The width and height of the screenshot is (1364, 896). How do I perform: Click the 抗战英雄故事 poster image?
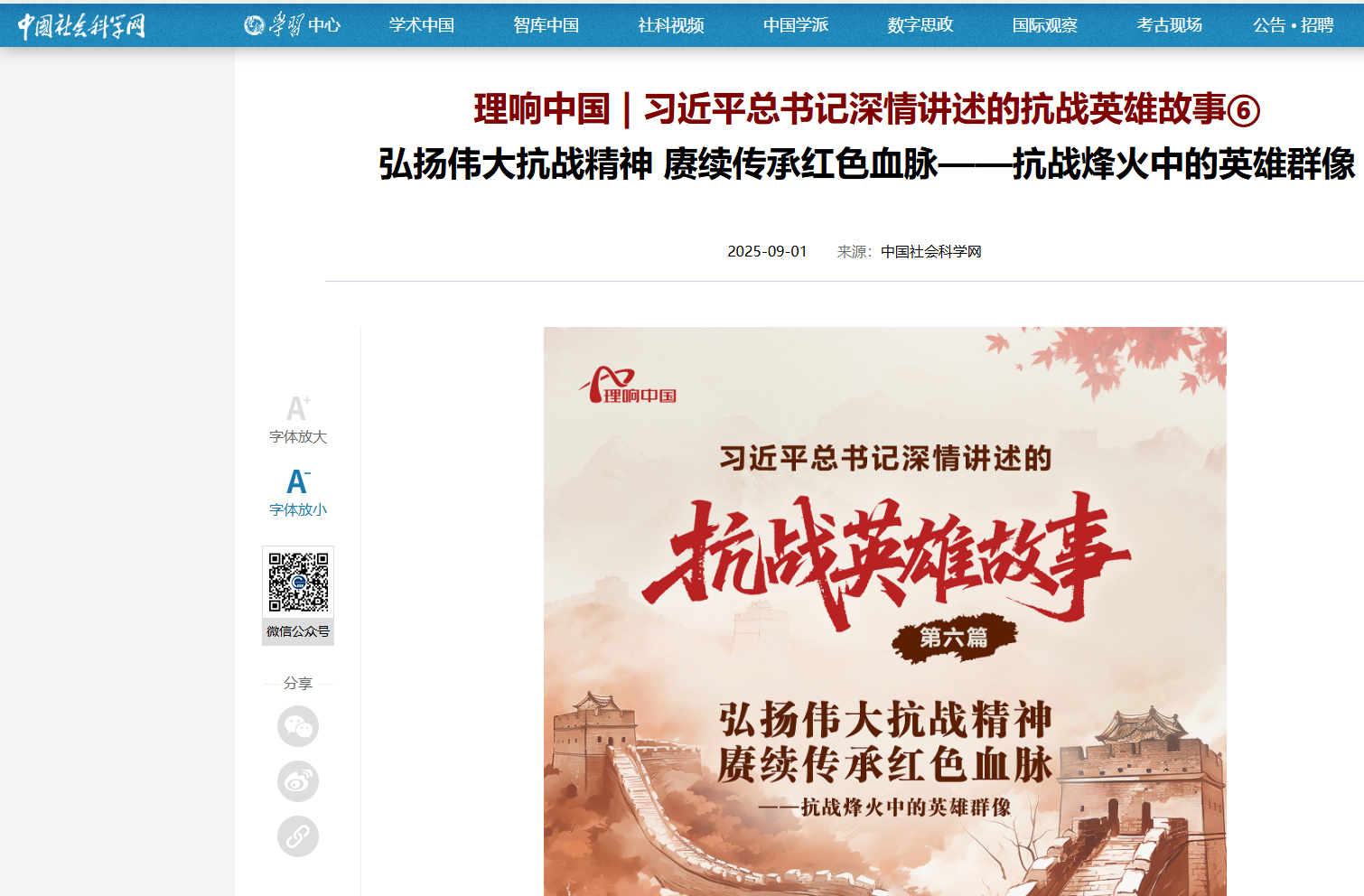[x=885, y=611]
